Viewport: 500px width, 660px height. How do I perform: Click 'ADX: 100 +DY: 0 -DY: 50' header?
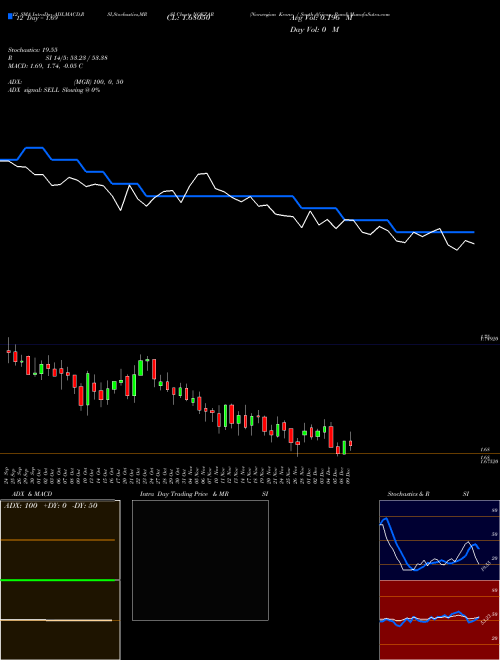click(x=51, y=505)
